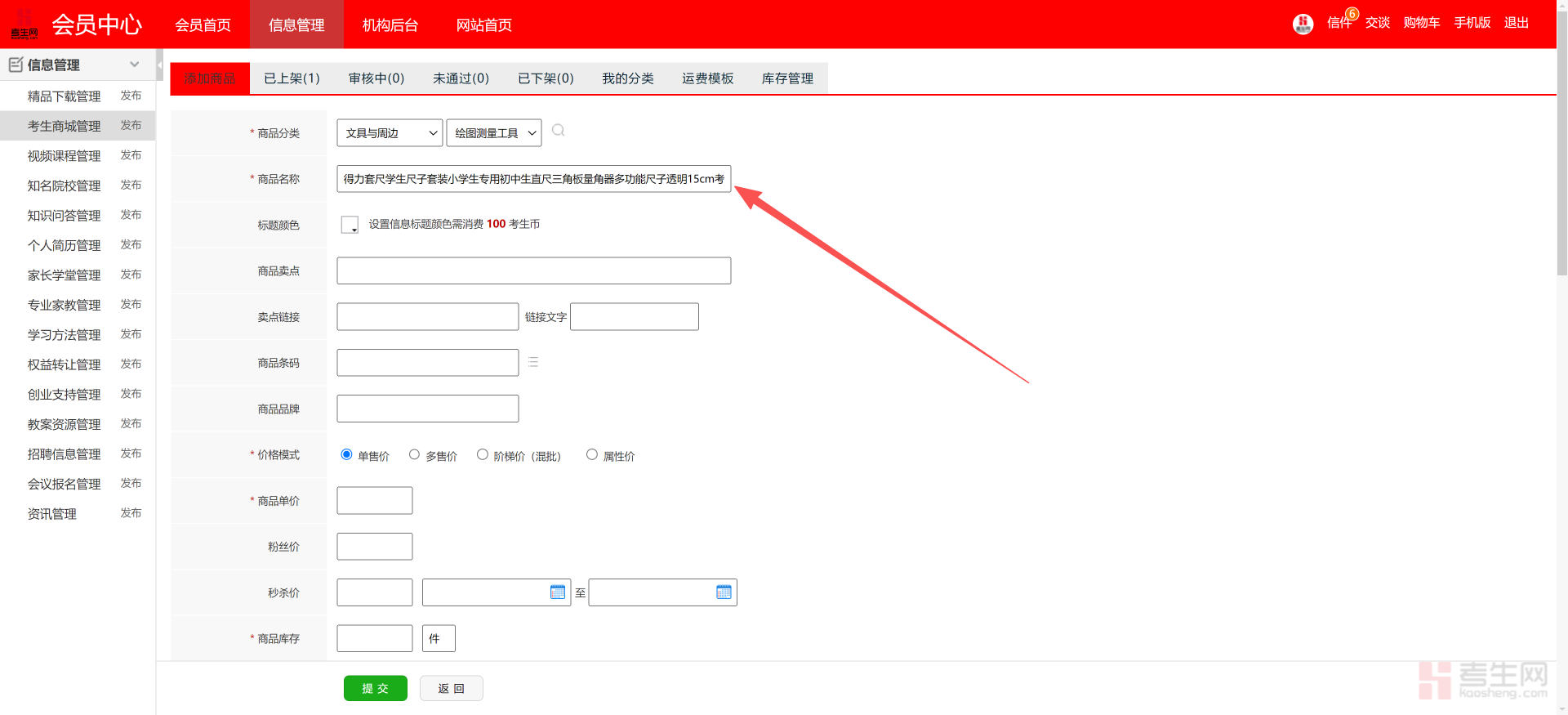The height and width of the screenshot is (715, 1568).
Task: Open the 秒杀价 start date calendar icon
Action: (x=558, y=592)
